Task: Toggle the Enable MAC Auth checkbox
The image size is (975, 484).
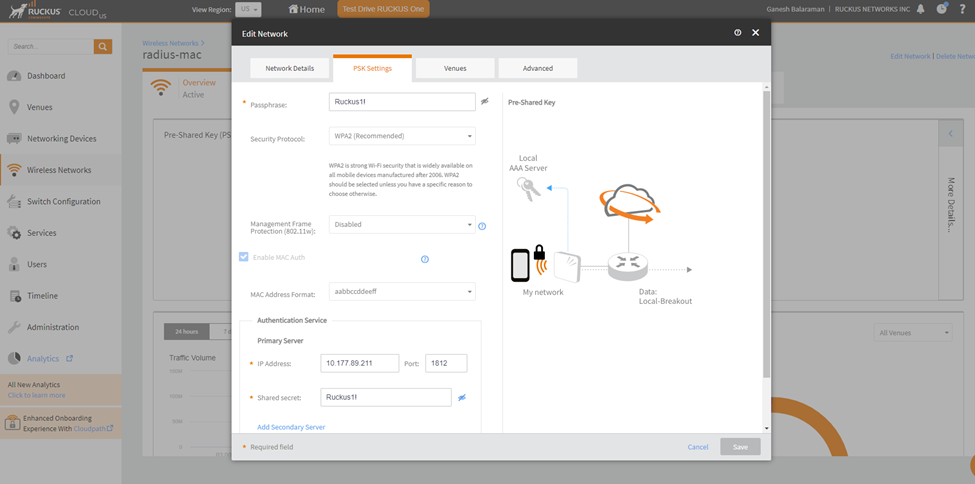Action: tap(244, 257)
